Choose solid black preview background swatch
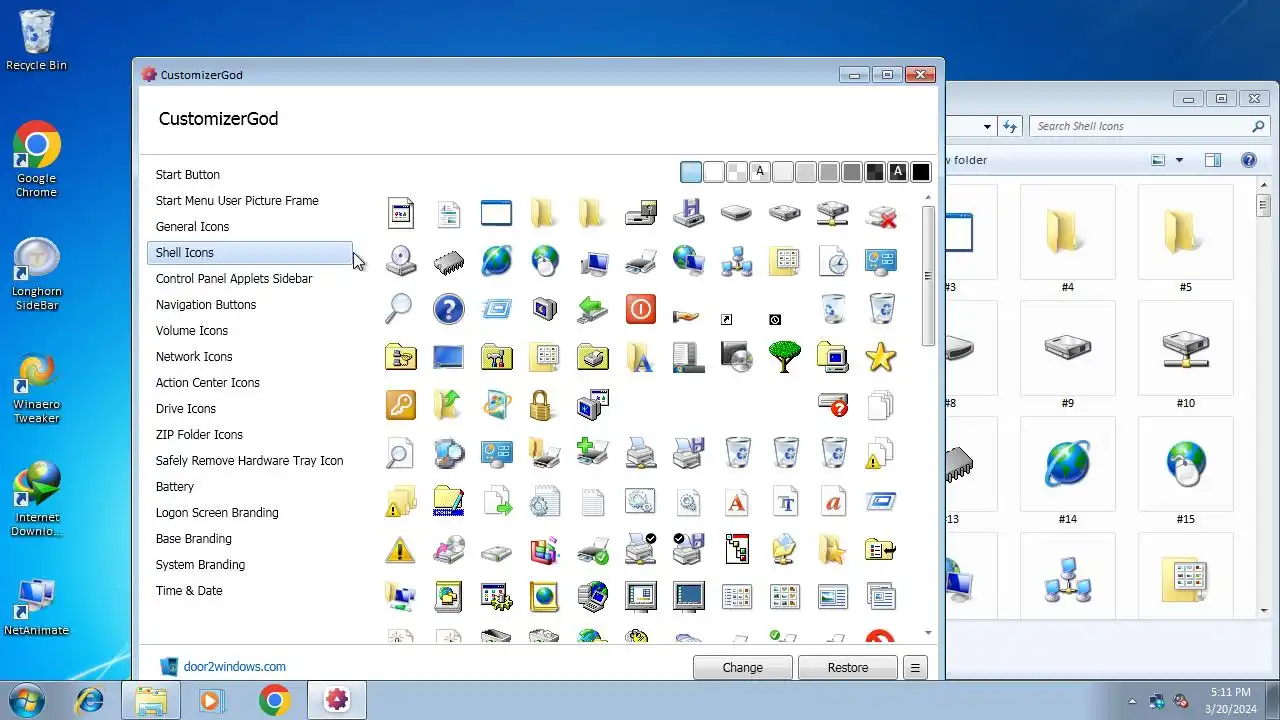 pos(921,172)
